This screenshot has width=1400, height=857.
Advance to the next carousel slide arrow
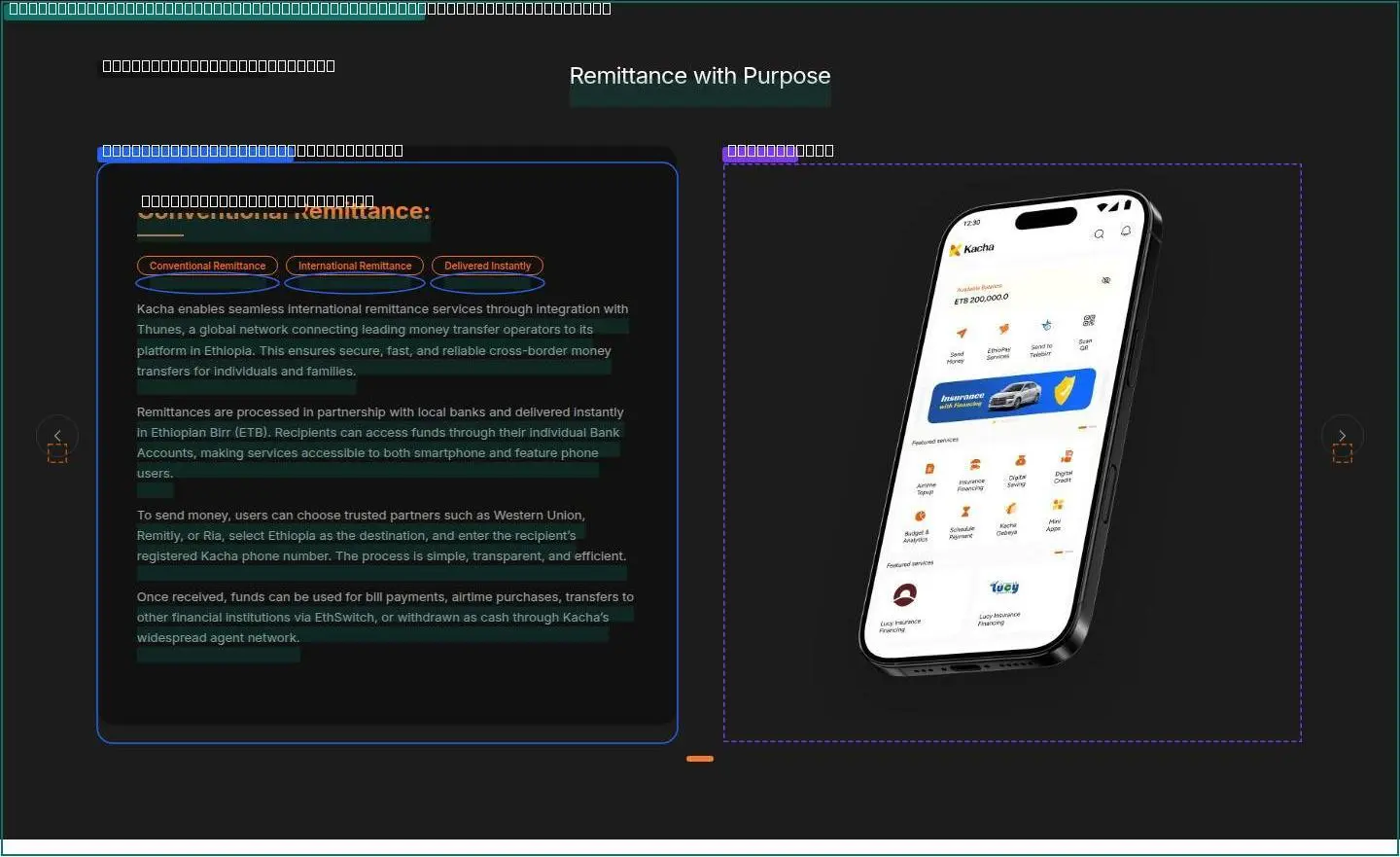pos(1343,436)
